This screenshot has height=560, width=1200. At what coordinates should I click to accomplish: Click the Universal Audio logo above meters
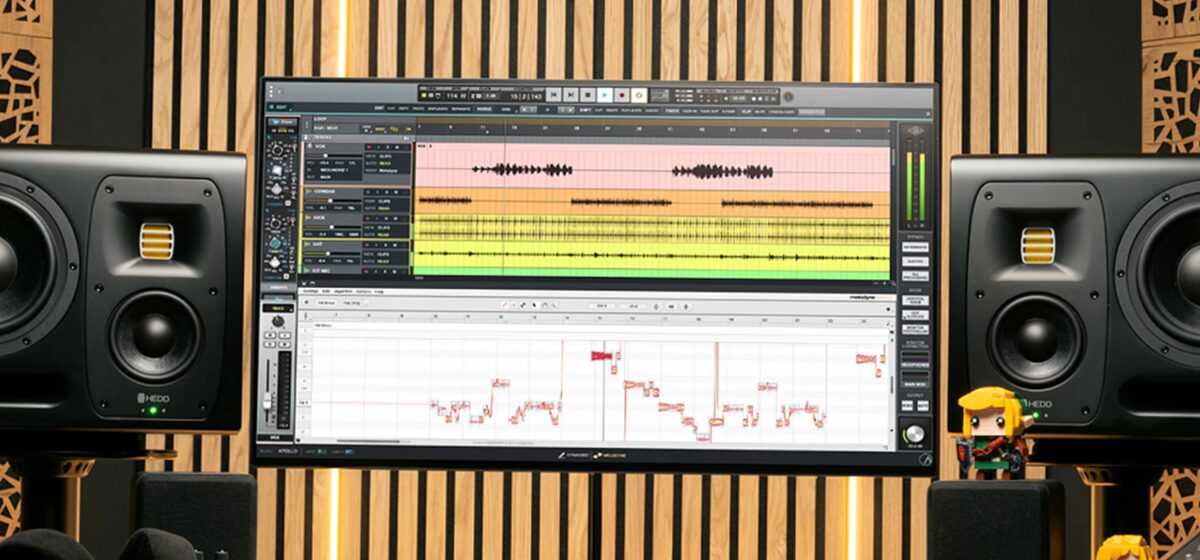click(914, 131)
